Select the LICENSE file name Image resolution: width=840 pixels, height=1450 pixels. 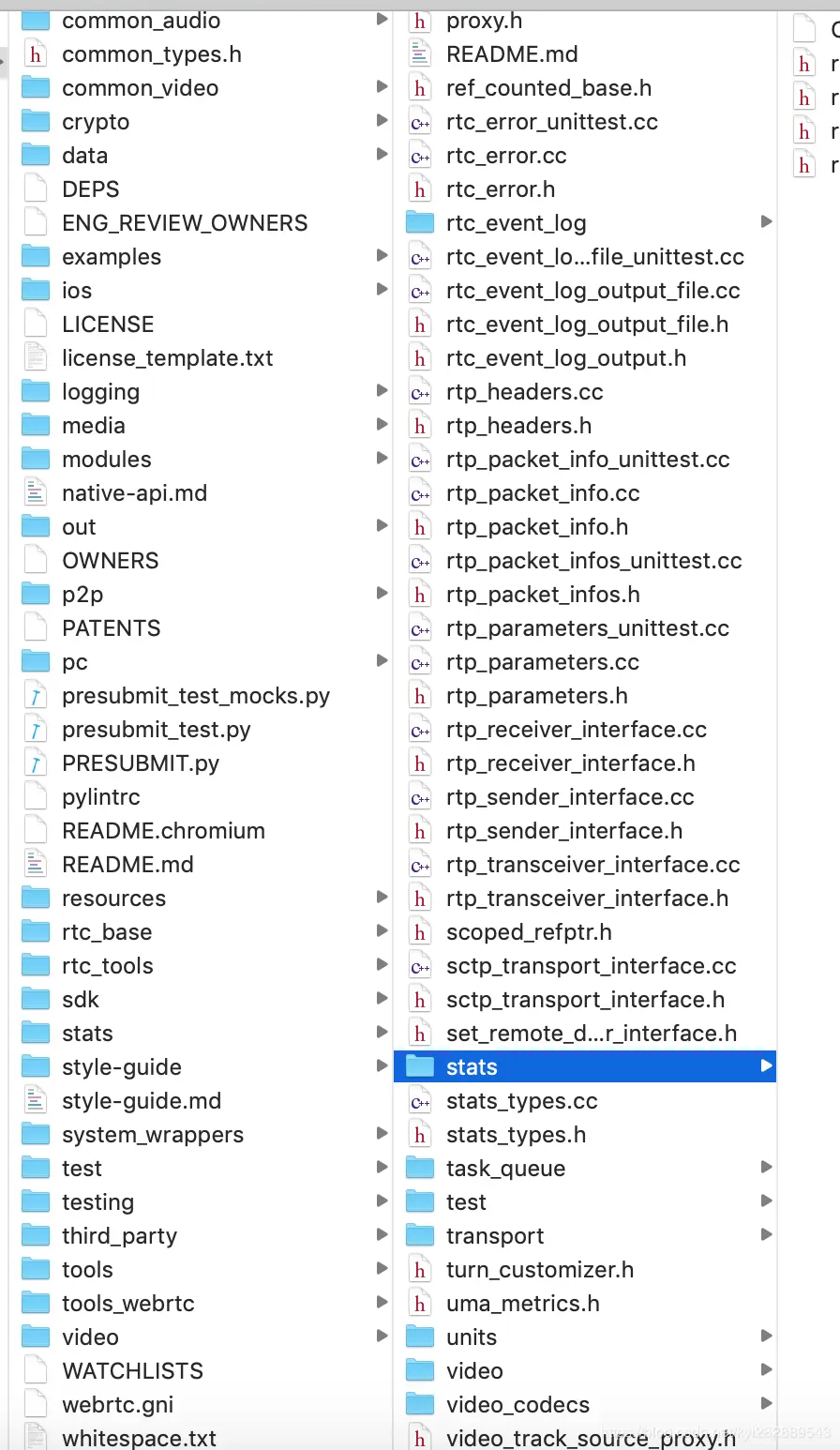pyautogui.click(x=108, y=325)
